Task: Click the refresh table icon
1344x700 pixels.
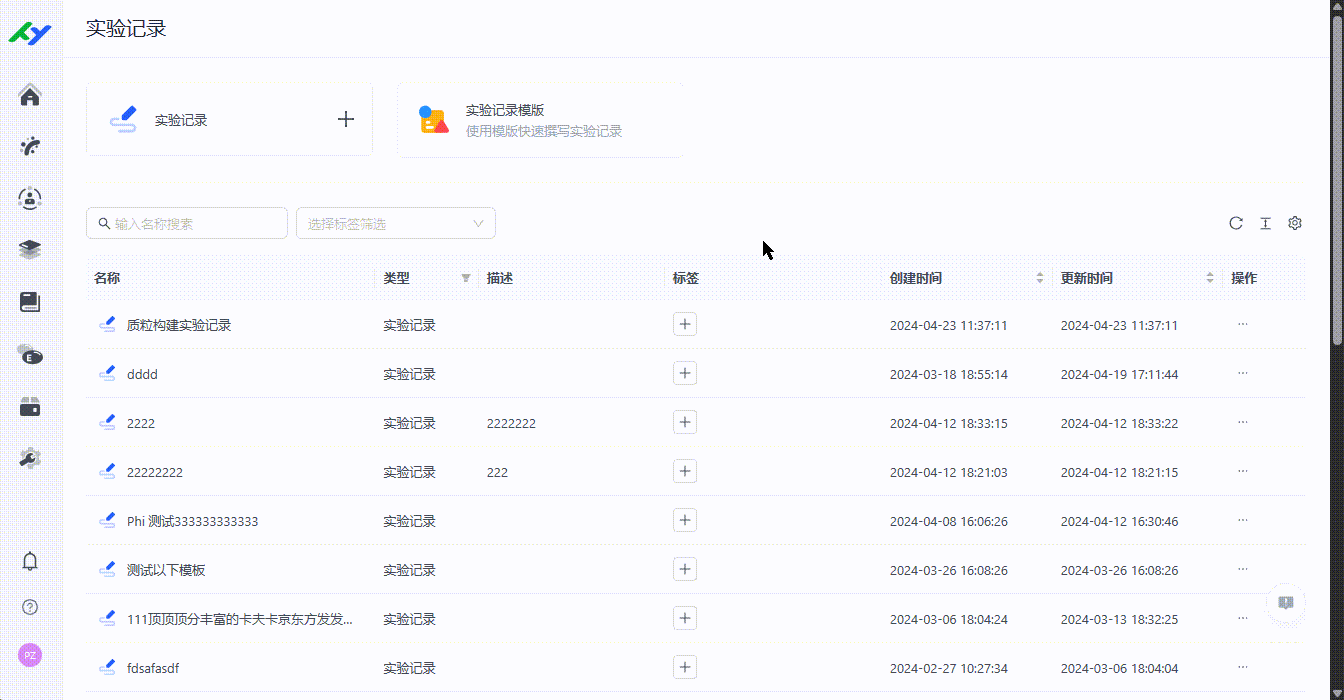Action: click(x=1236, y=223)
